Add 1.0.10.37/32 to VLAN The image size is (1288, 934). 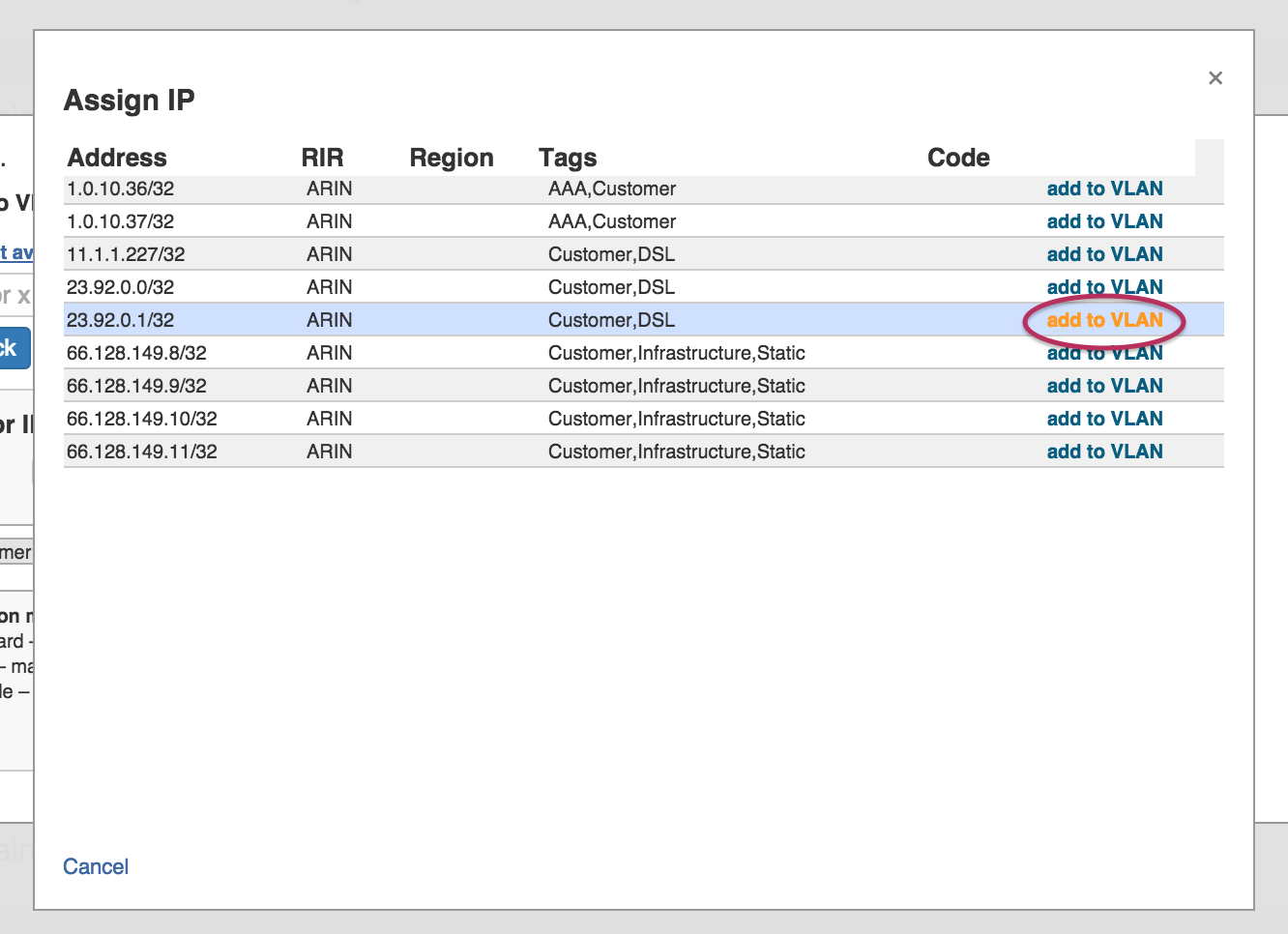pyautogui.click(x=1104, y=221)
